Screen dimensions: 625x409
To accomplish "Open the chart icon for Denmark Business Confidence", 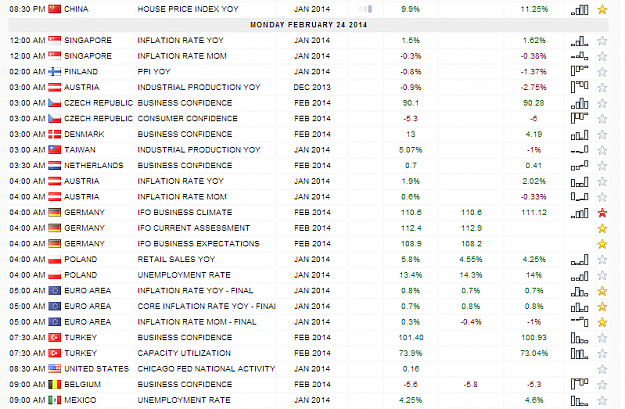I will tap(579, 135).
